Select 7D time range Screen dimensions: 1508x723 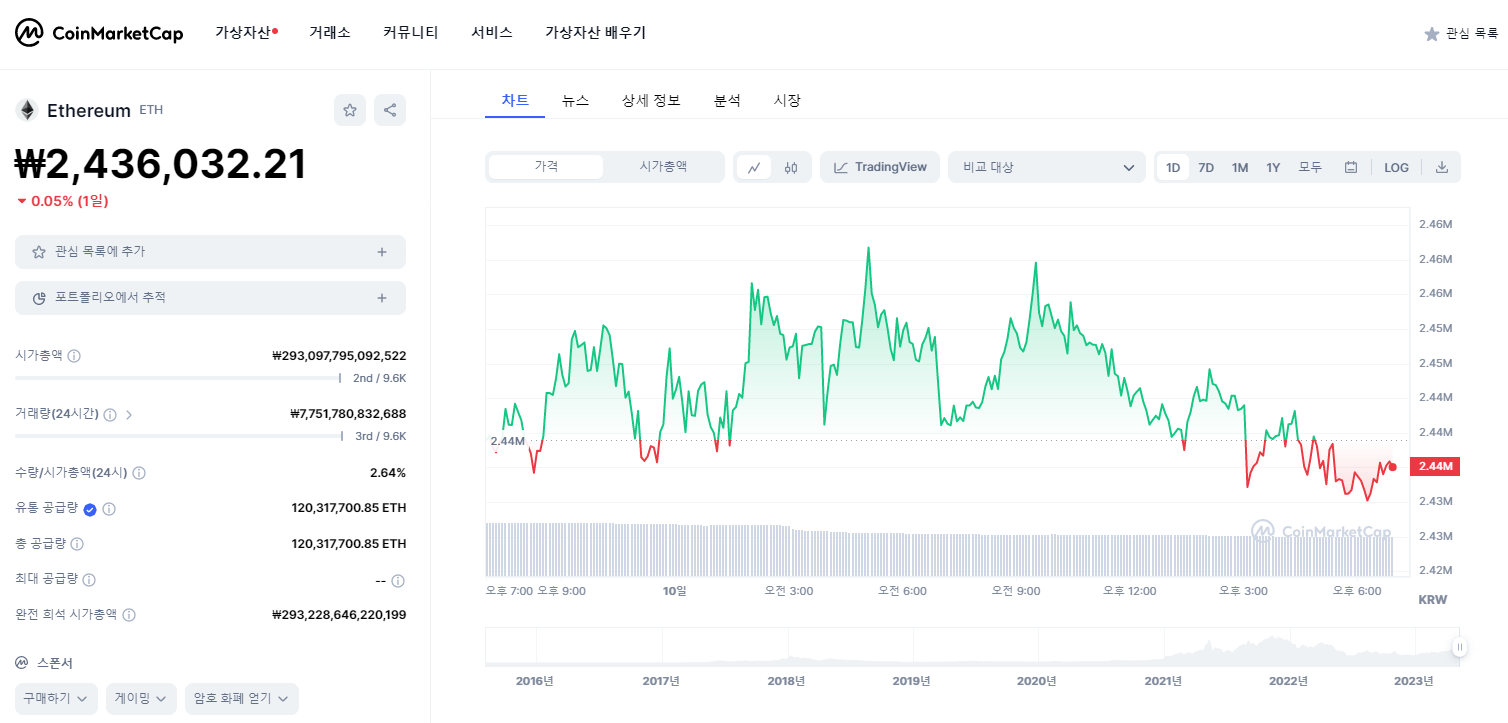1206,167
